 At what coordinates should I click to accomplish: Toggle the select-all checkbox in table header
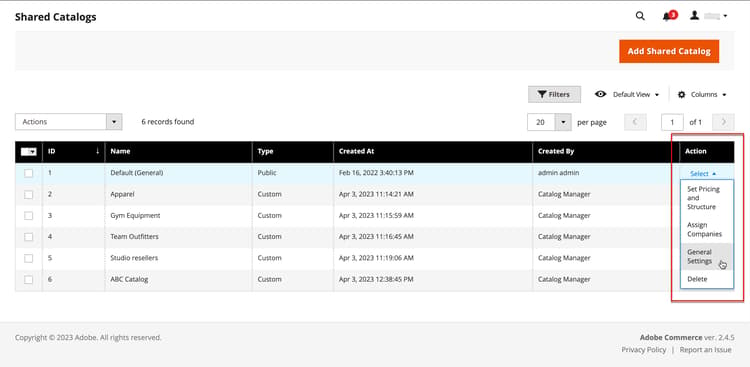pyautogui.click(x=26, y=151)
